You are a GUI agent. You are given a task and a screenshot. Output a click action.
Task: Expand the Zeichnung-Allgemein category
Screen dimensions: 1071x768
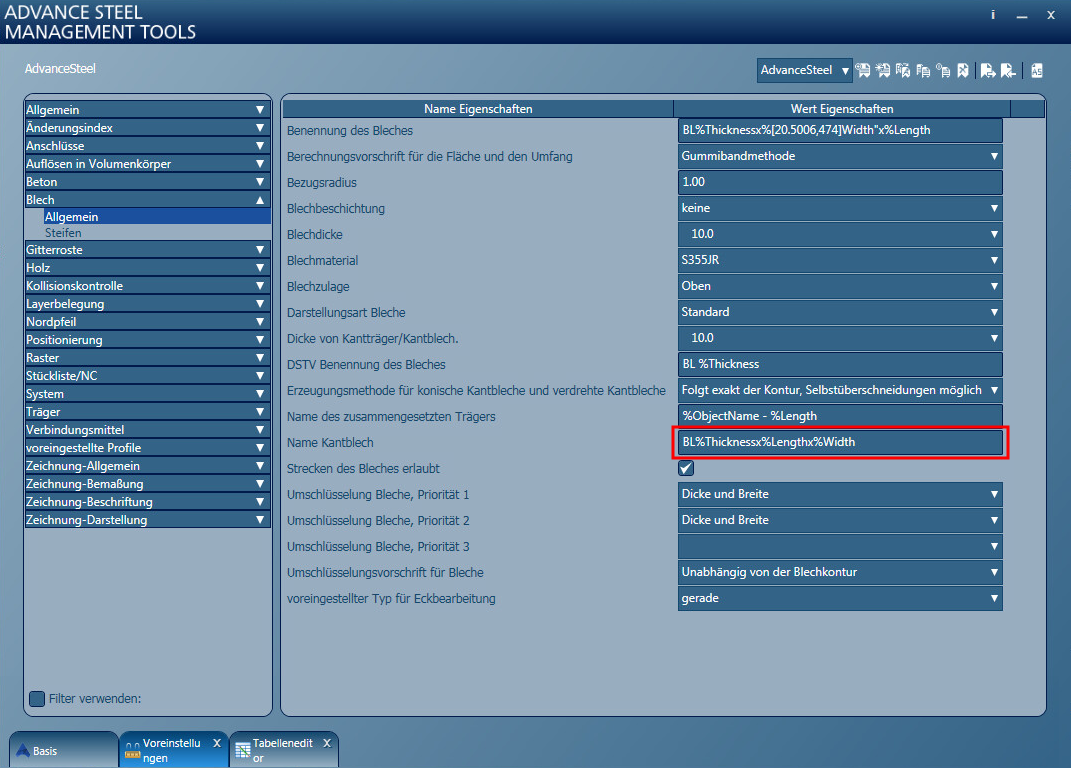[148, 466]
